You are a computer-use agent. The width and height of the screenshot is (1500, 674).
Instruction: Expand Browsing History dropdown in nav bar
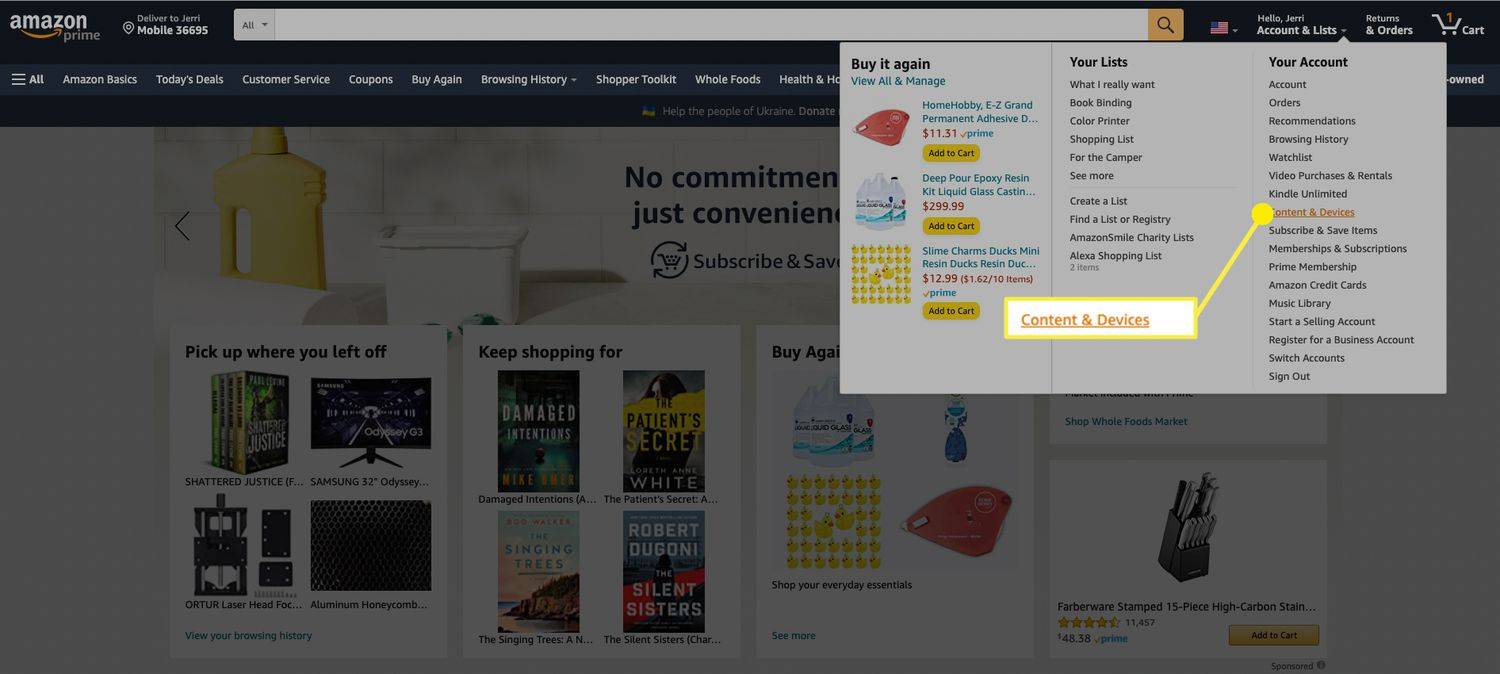pyautogui.click(x=529, y=79)
